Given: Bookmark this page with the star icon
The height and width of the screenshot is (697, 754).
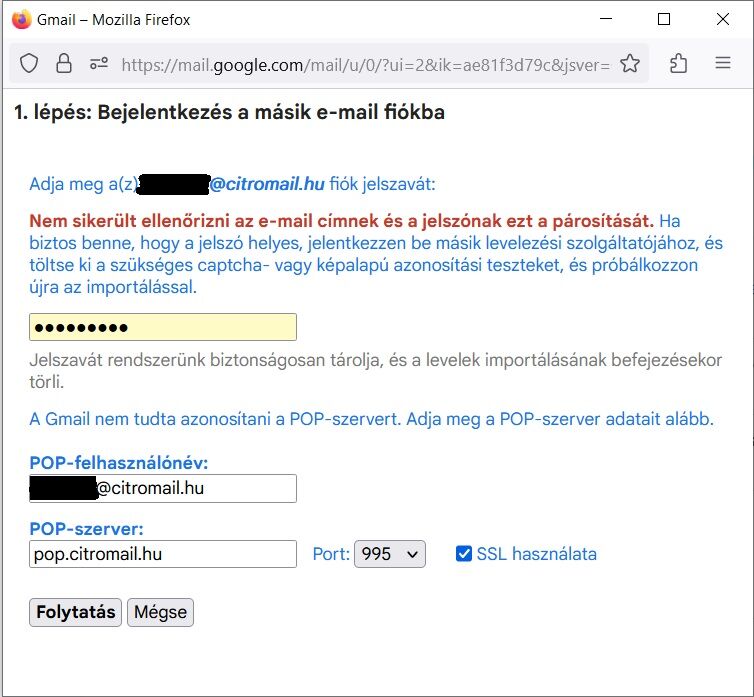Looking at the screenshot, I should (630, 64).
